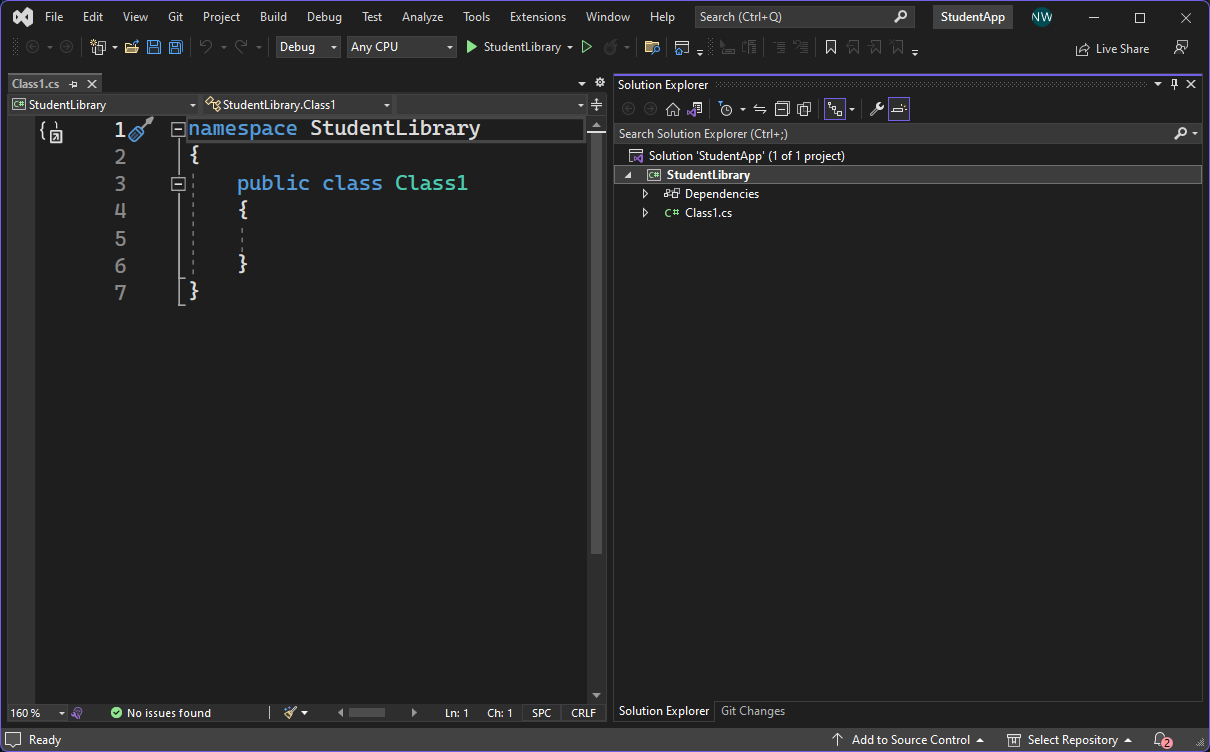The height and width of the screenshot is (752, 1210).
Task: Collapse the StudentLibrary project node
Action: click(x=628, y=175)
